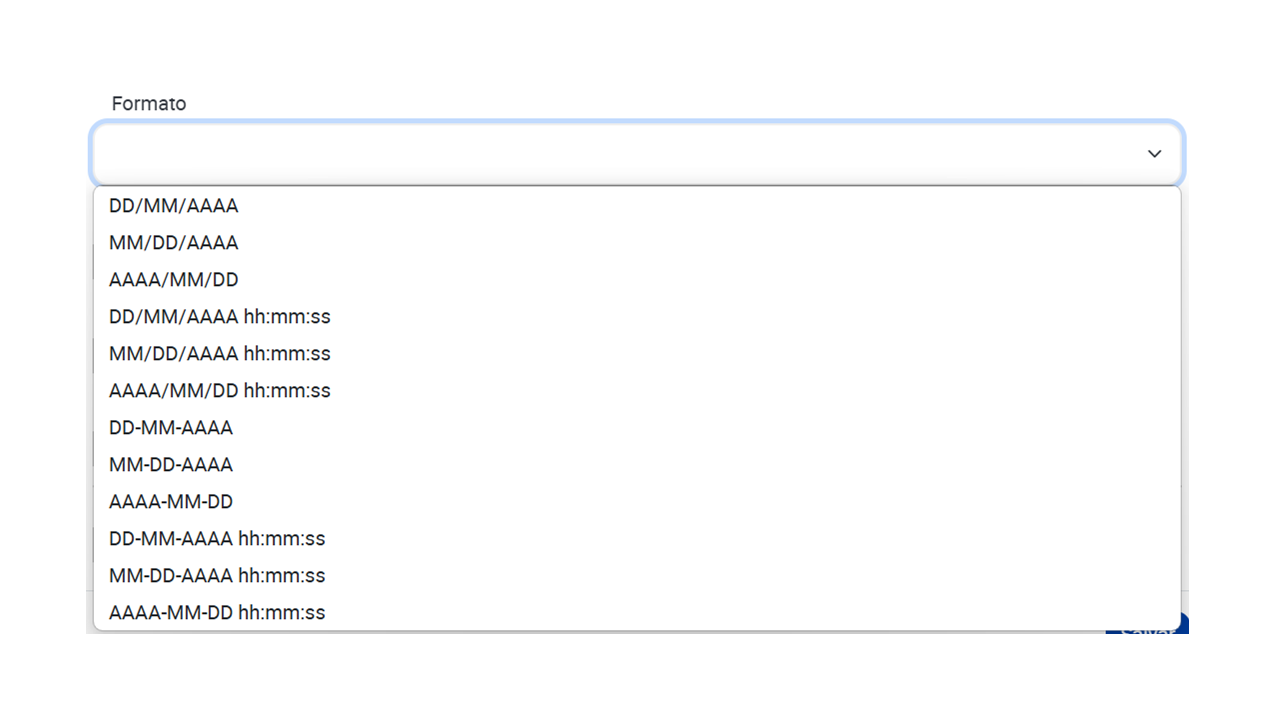
Task: Click the partially hidden Salvar button
Action: (x=1146, y=625)
